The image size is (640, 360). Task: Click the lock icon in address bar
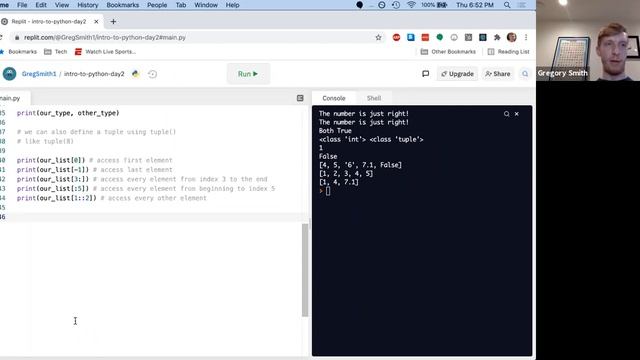point(17,38)
